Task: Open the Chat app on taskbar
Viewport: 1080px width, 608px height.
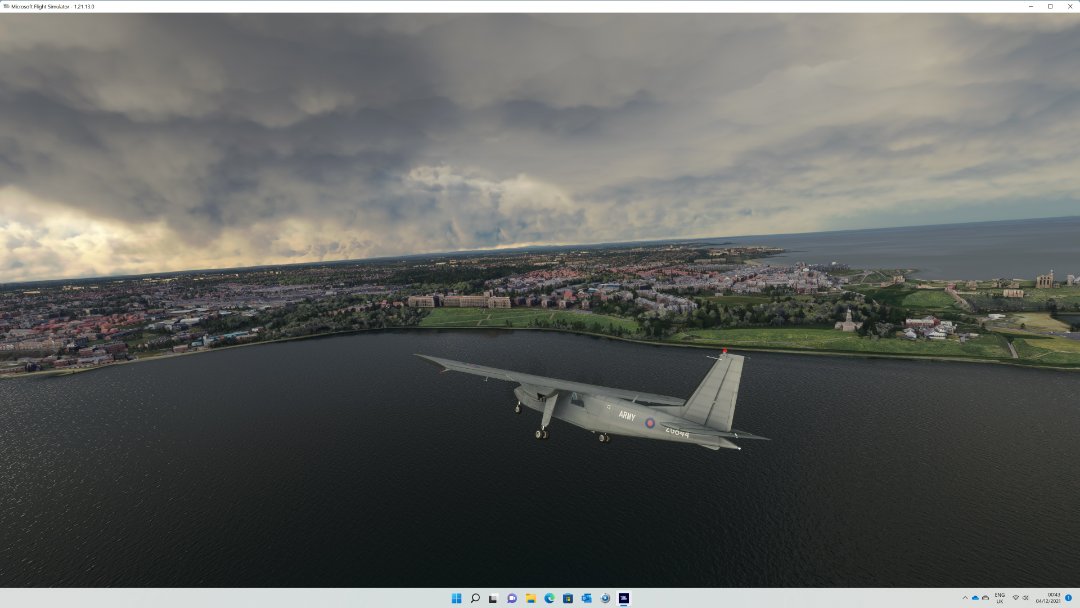Action: [x=512, y=598]
